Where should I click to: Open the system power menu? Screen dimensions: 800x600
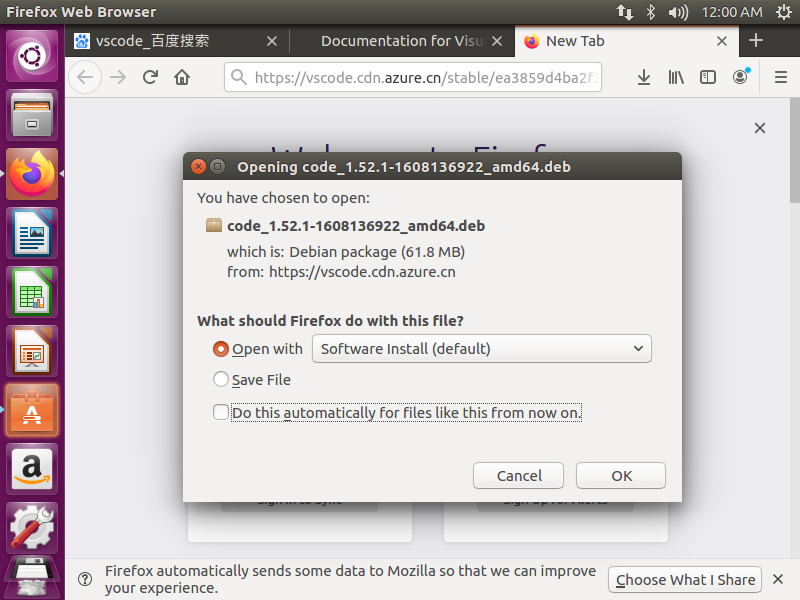[x=784, y=12]
